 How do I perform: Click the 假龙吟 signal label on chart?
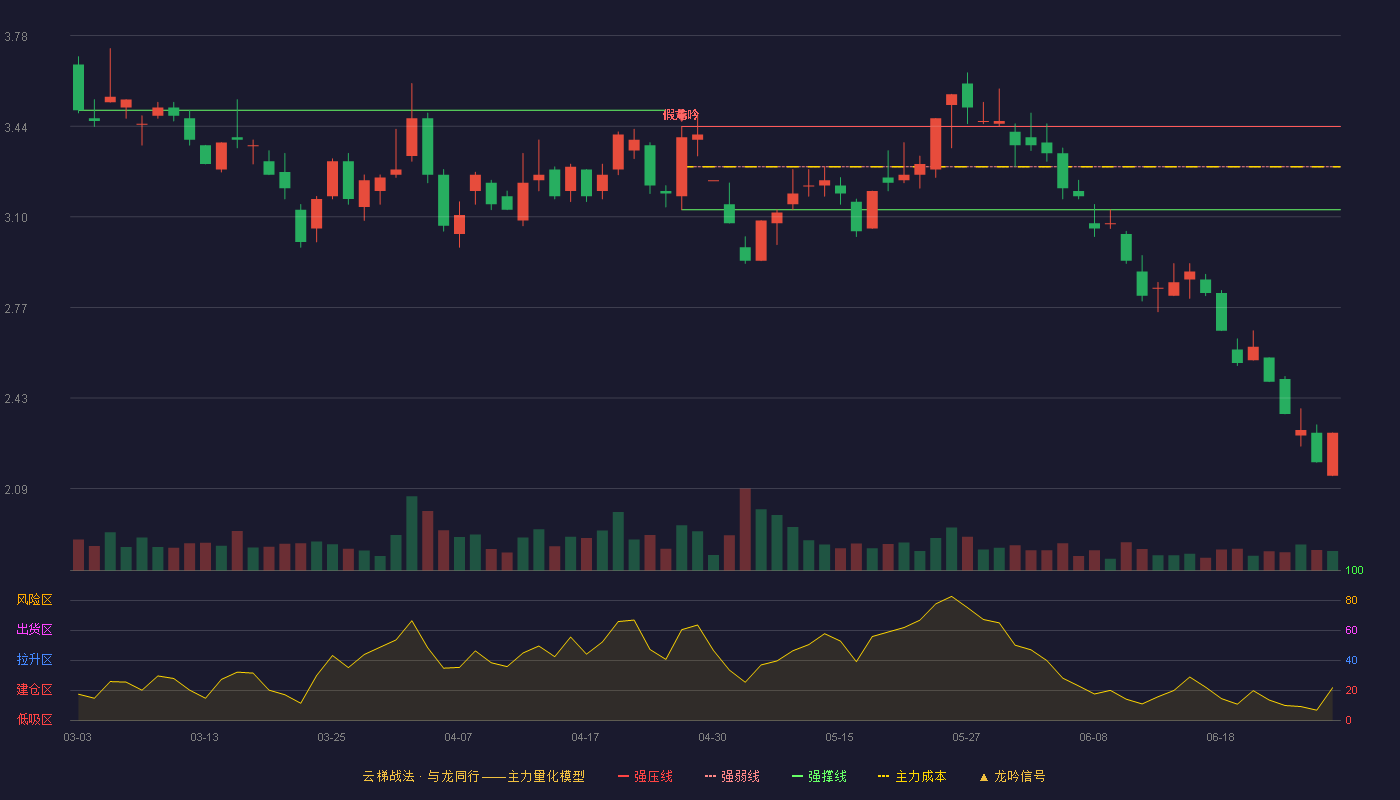[681, 115]
